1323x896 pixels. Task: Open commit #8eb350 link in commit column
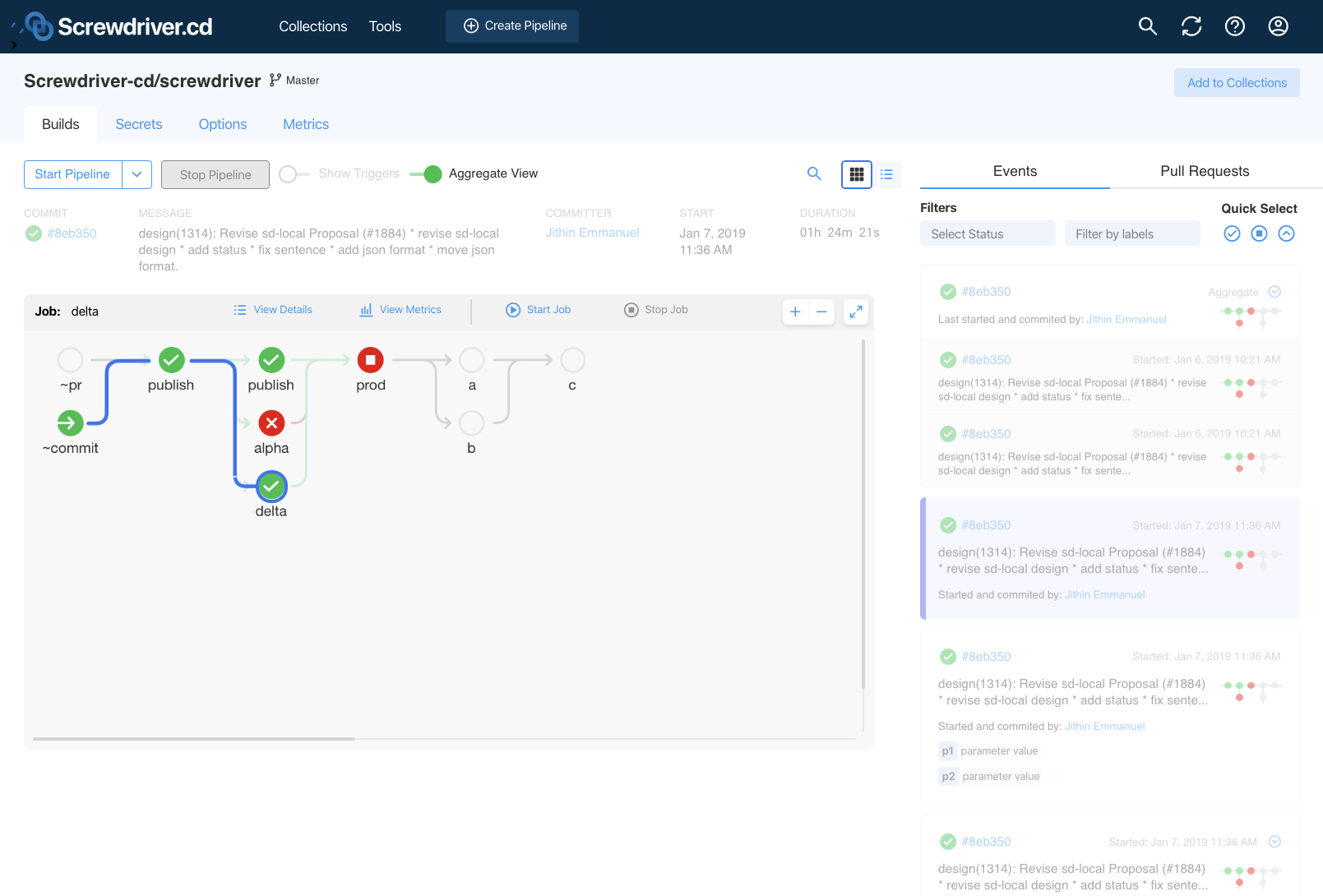coord(72,233)
